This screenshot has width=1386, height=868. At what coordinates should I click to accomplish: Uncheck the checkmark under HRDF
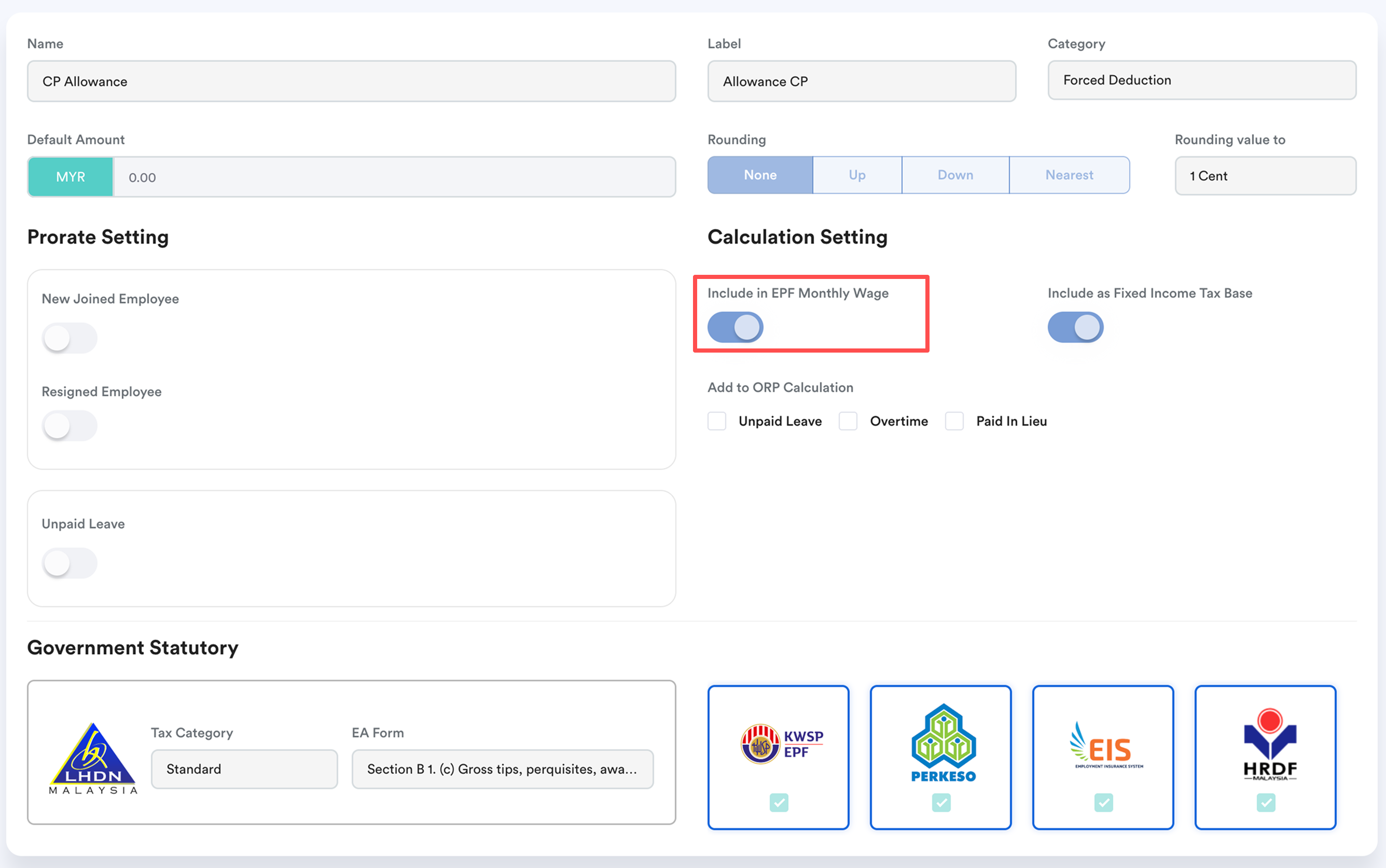(x=1266, y=802)
